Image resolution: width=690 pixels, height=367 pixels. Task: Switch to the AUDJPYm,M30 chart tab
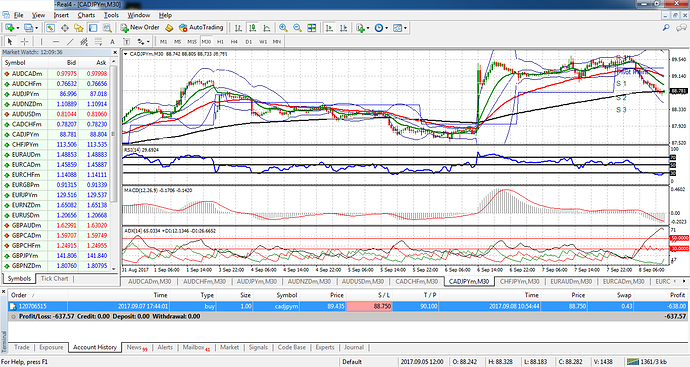[x=257, y=282]
